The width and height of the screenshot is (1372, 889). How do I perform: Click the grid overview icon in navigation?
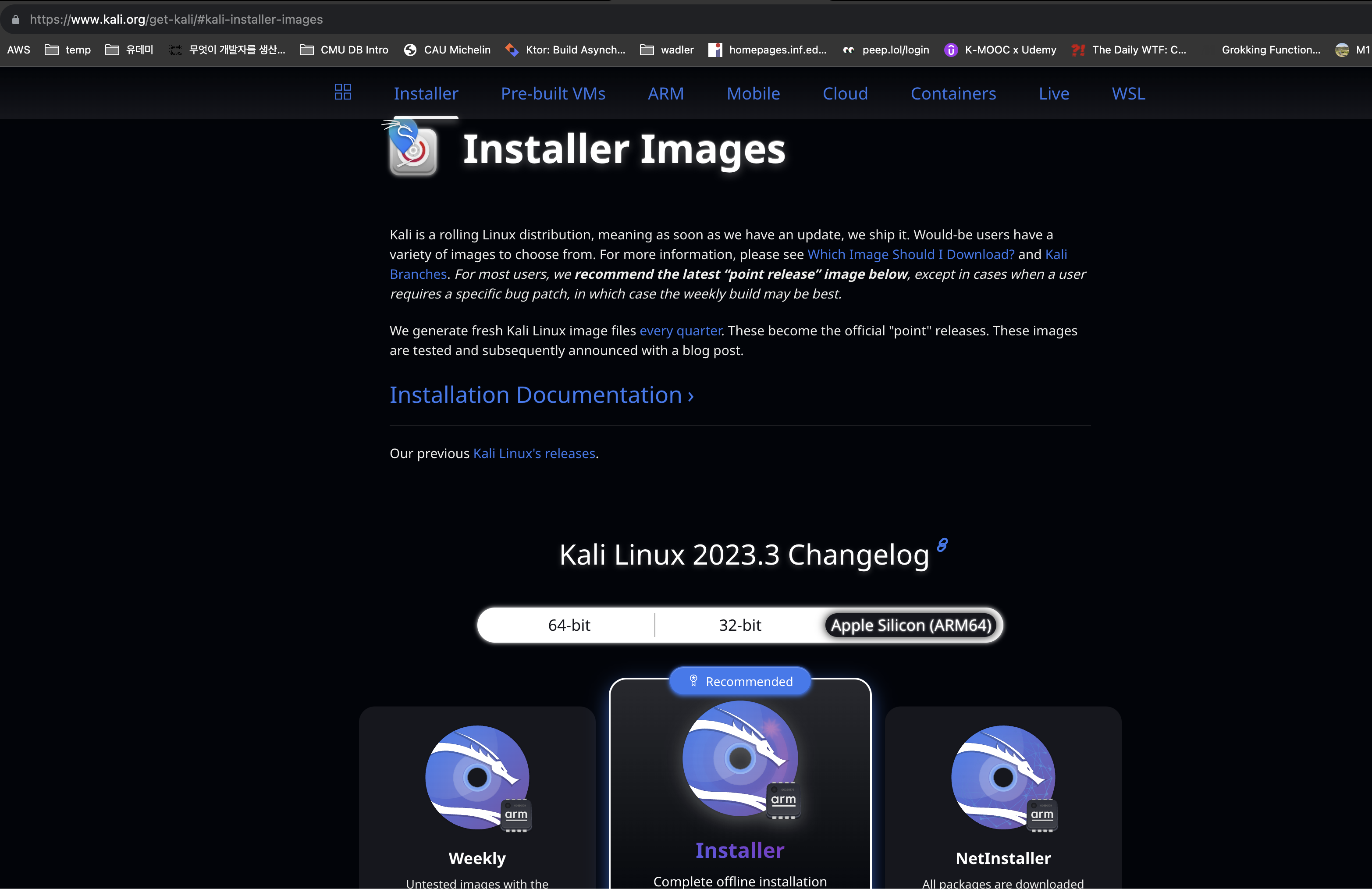pos(342,92)
